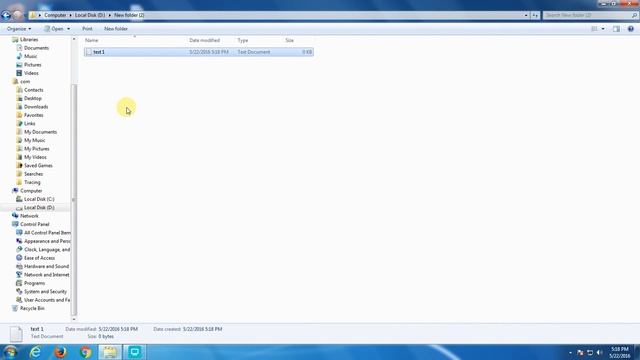Open My Videos folder
The width and height of the screenshot is (640, 360).
pyautogui.click(x=35, y=157)
